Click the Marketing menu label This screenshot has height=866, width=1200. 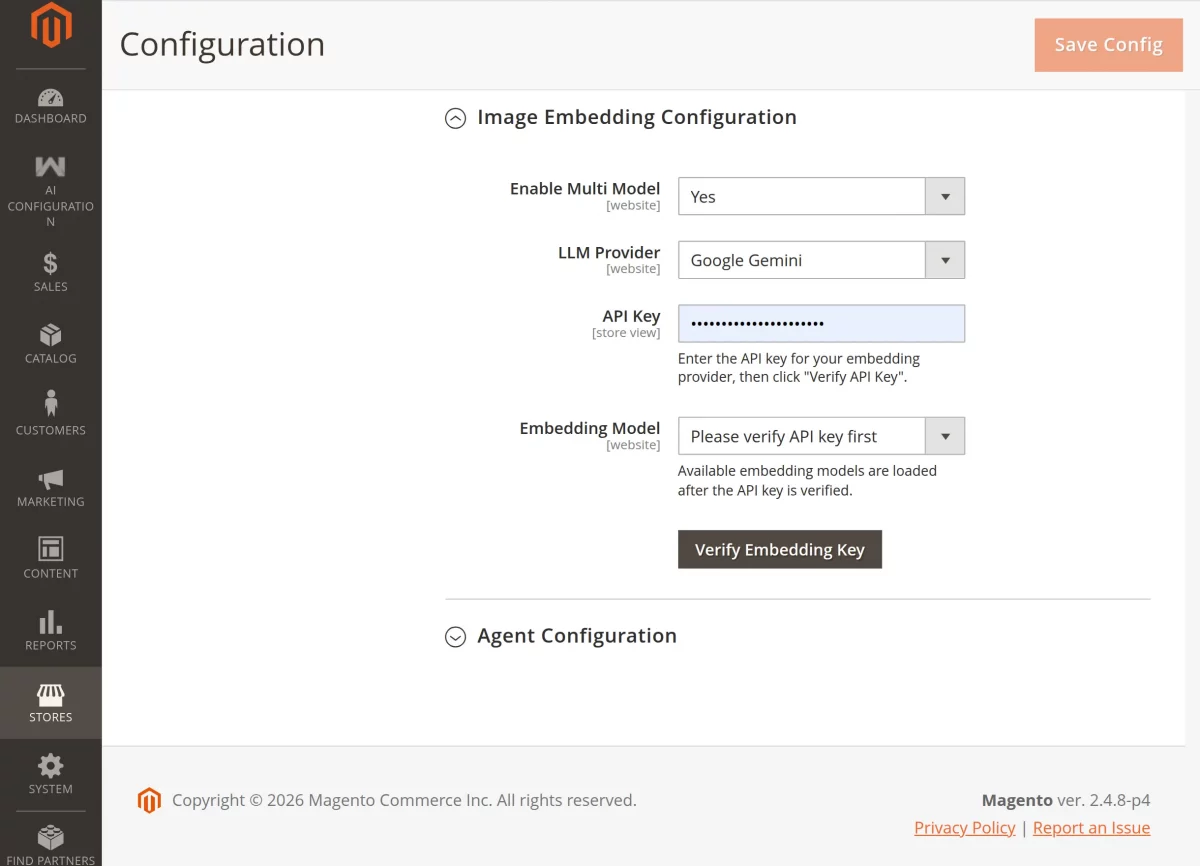click(x=50, y=502)
